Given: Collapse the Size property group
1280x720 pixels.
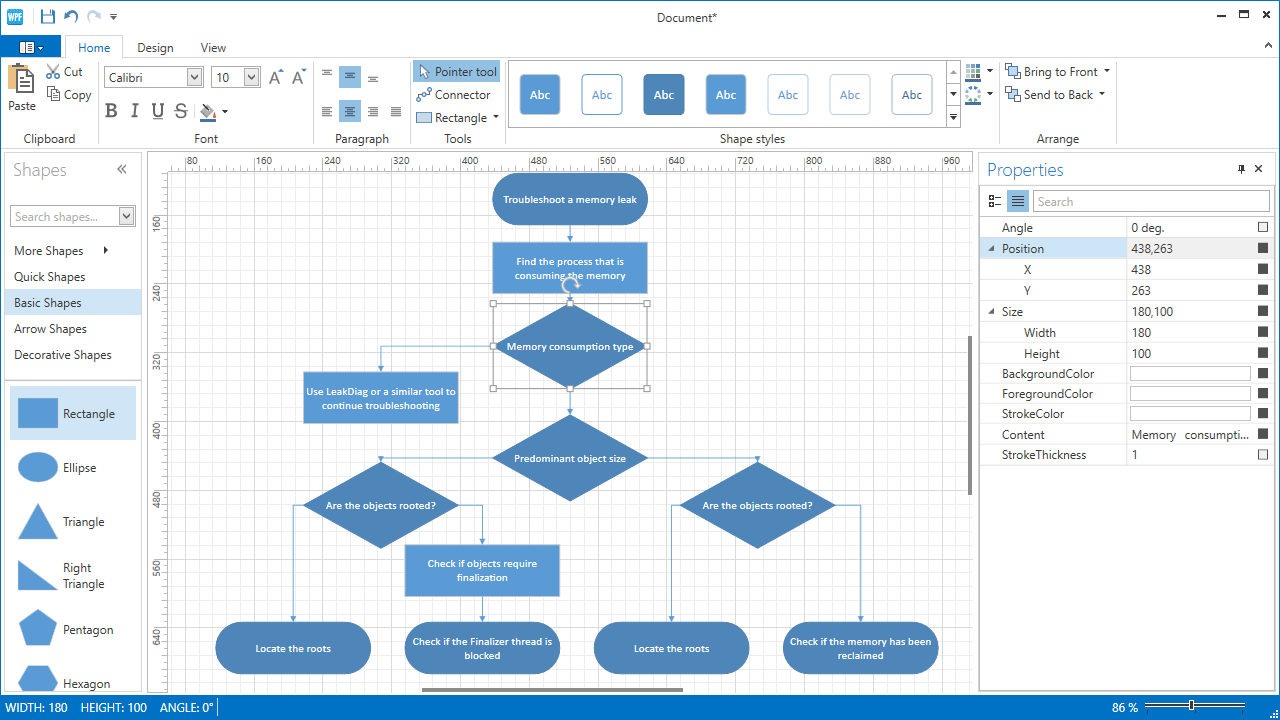Looking at the screenshot, I should coord(991,312).
